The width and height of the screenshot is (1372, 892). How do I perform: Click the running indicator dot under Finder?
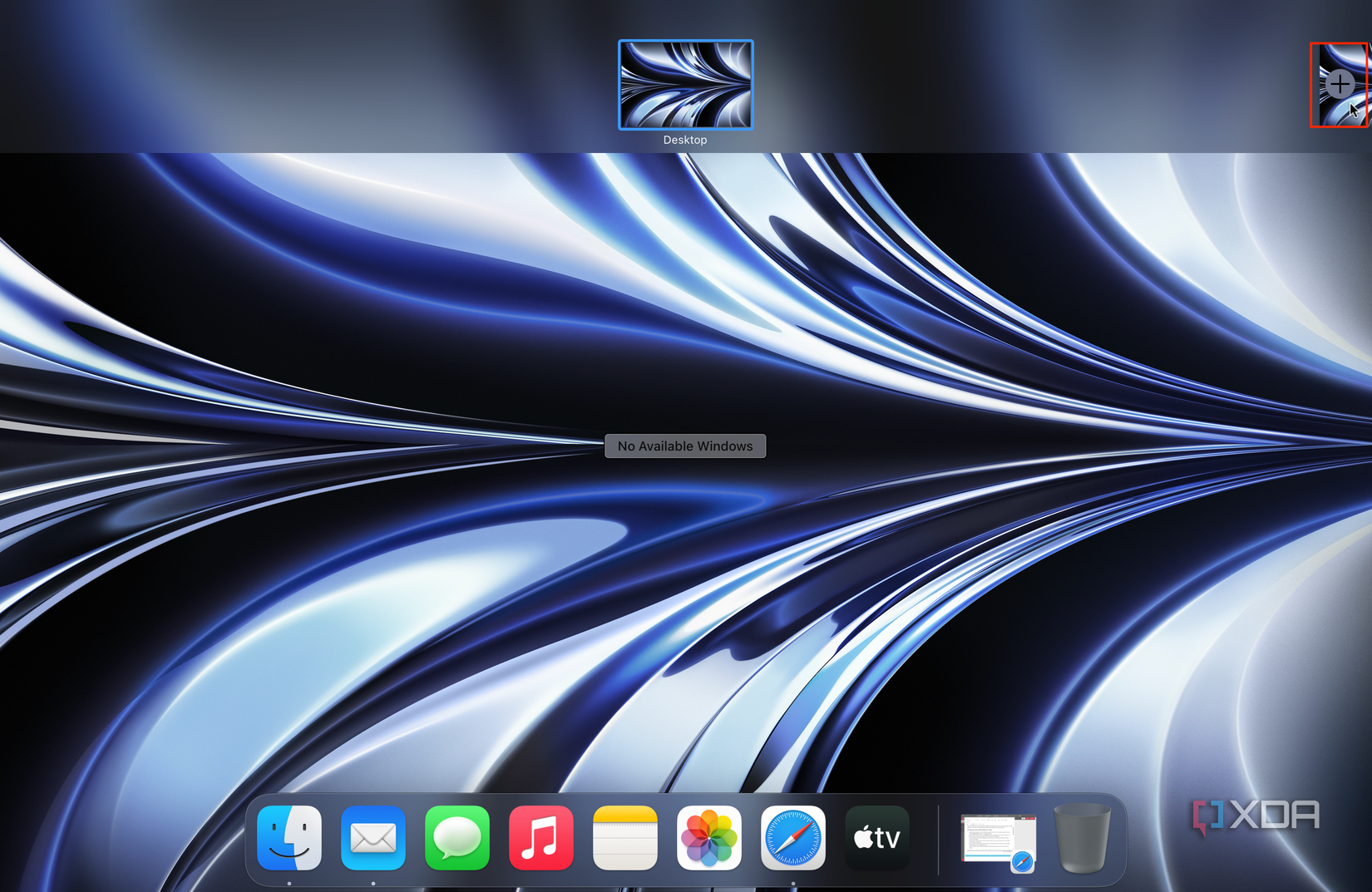click(289, 885)
